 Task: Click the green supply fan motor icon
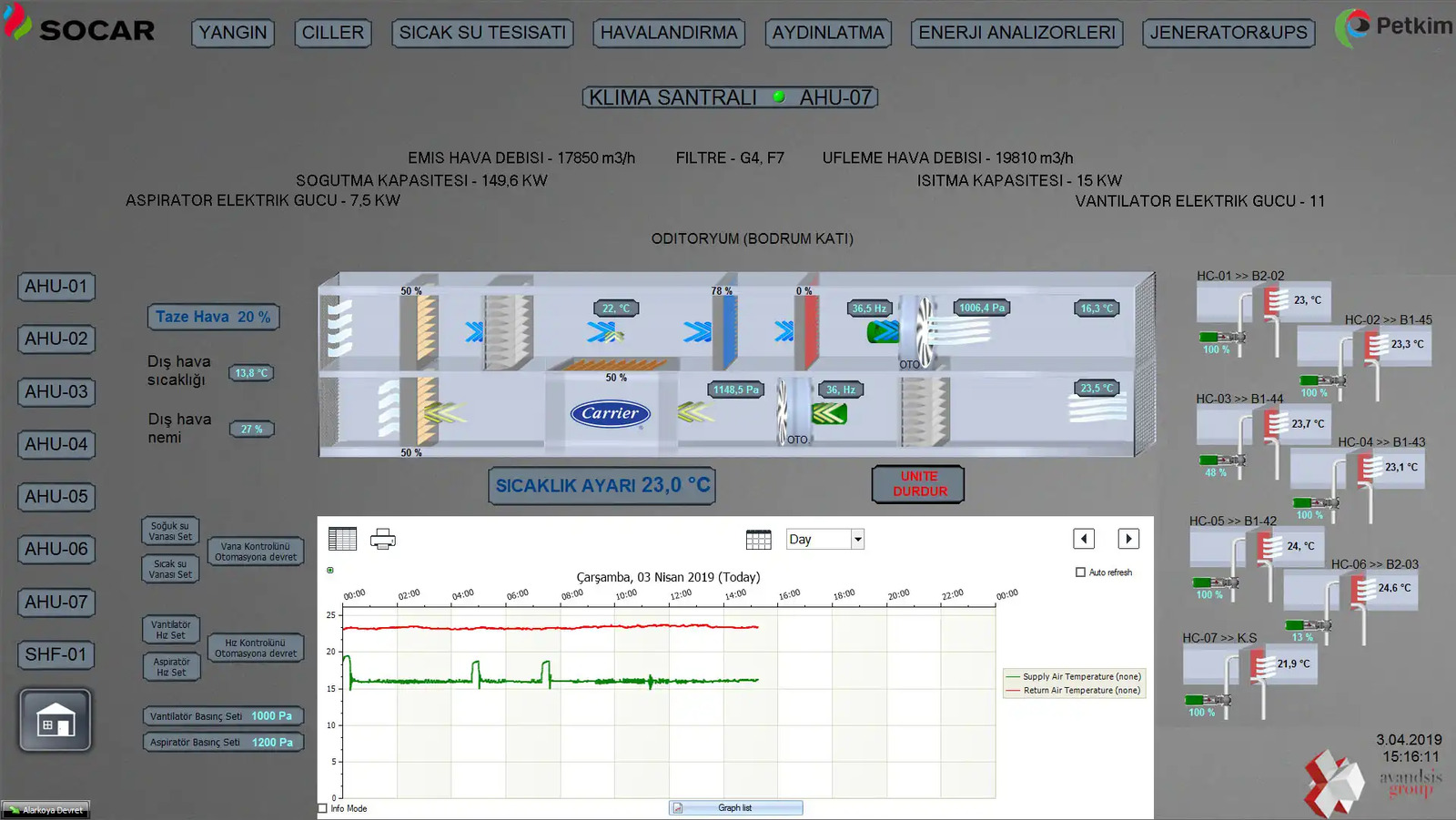(882, 332)
